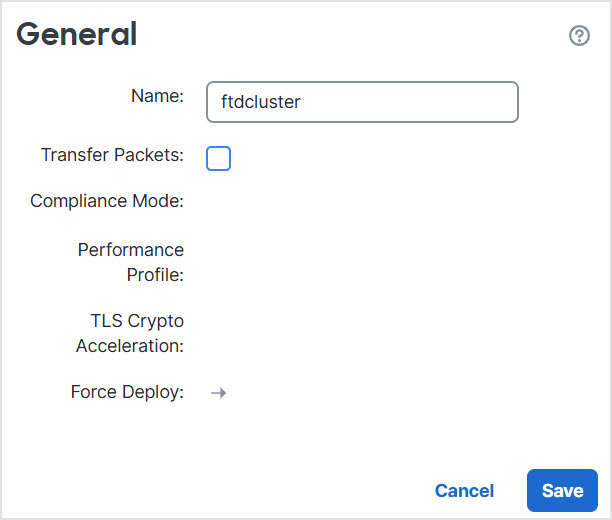Image resolution: width=612 pixels, height=520 pixels.
Task: Click the Performance Profile label
Action: (131, 261)
